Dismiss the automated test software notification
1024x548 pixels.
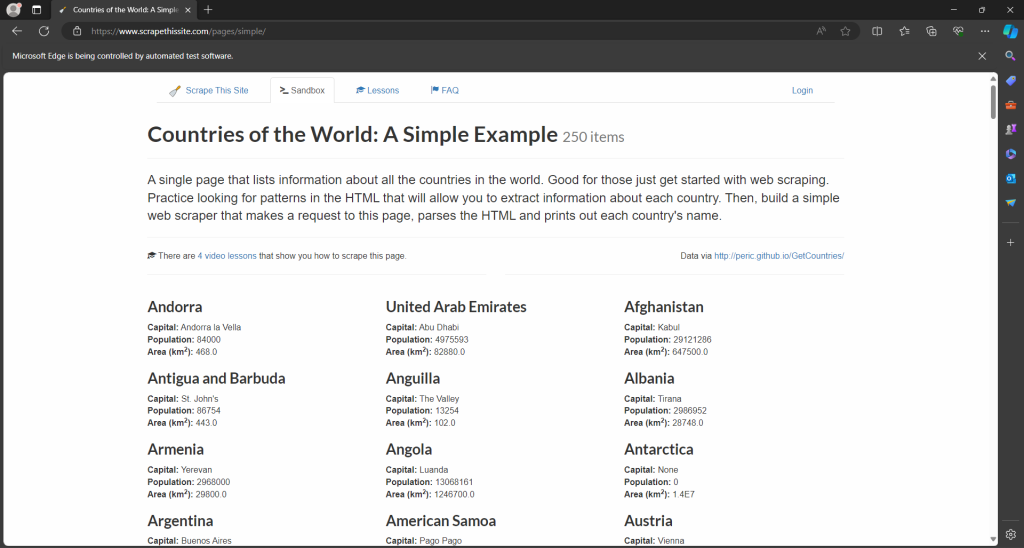tap(982, 56)
